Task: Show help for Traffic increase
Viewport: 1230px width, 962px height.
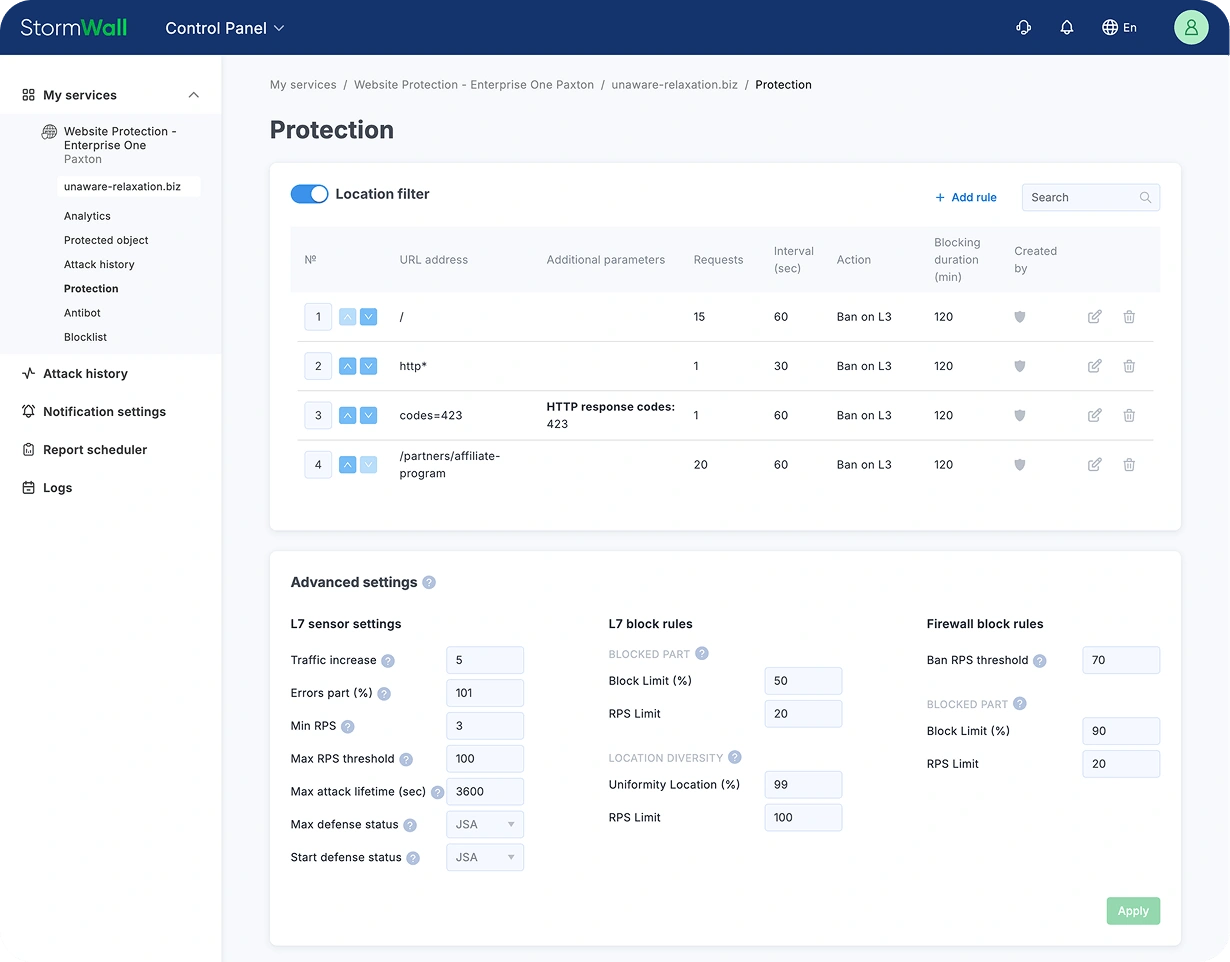Action: 388,661
